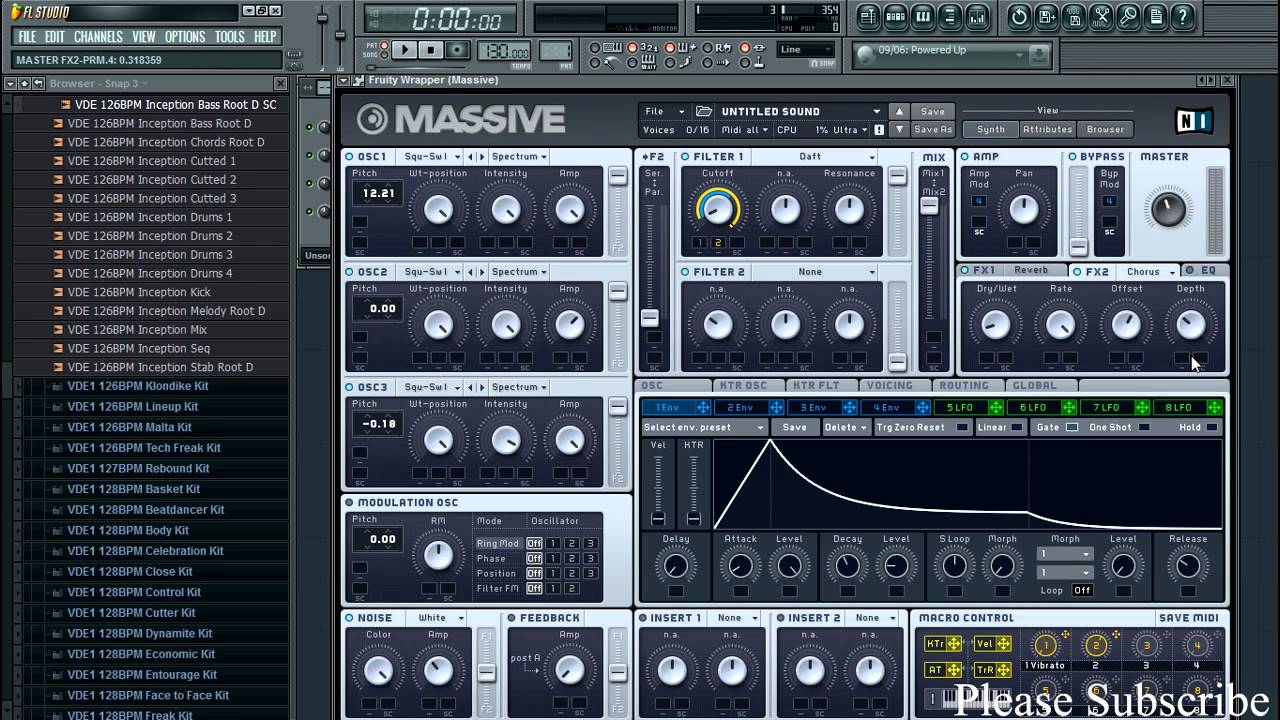Click the Massive preset Save button

[933, 111]
